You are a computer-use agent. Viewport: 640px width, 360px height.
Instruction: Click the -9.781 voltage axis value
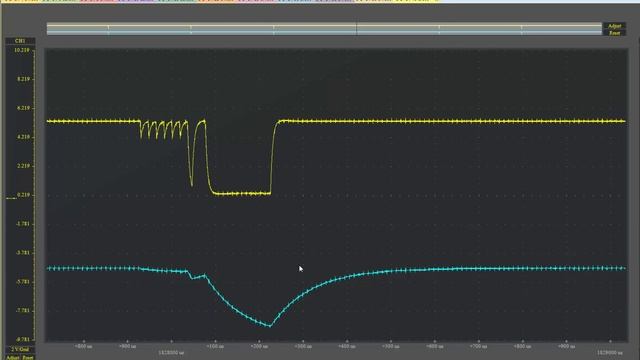[23, 340]
